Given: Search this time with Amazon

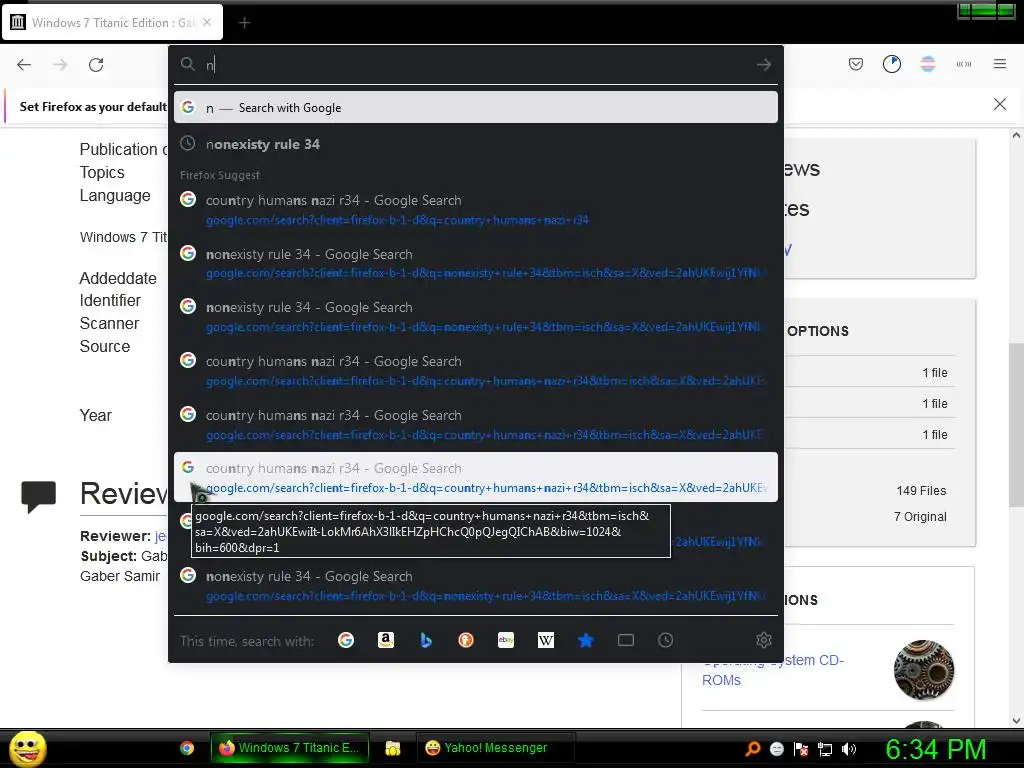Looking at the screenshot, I should coord(386,640).
